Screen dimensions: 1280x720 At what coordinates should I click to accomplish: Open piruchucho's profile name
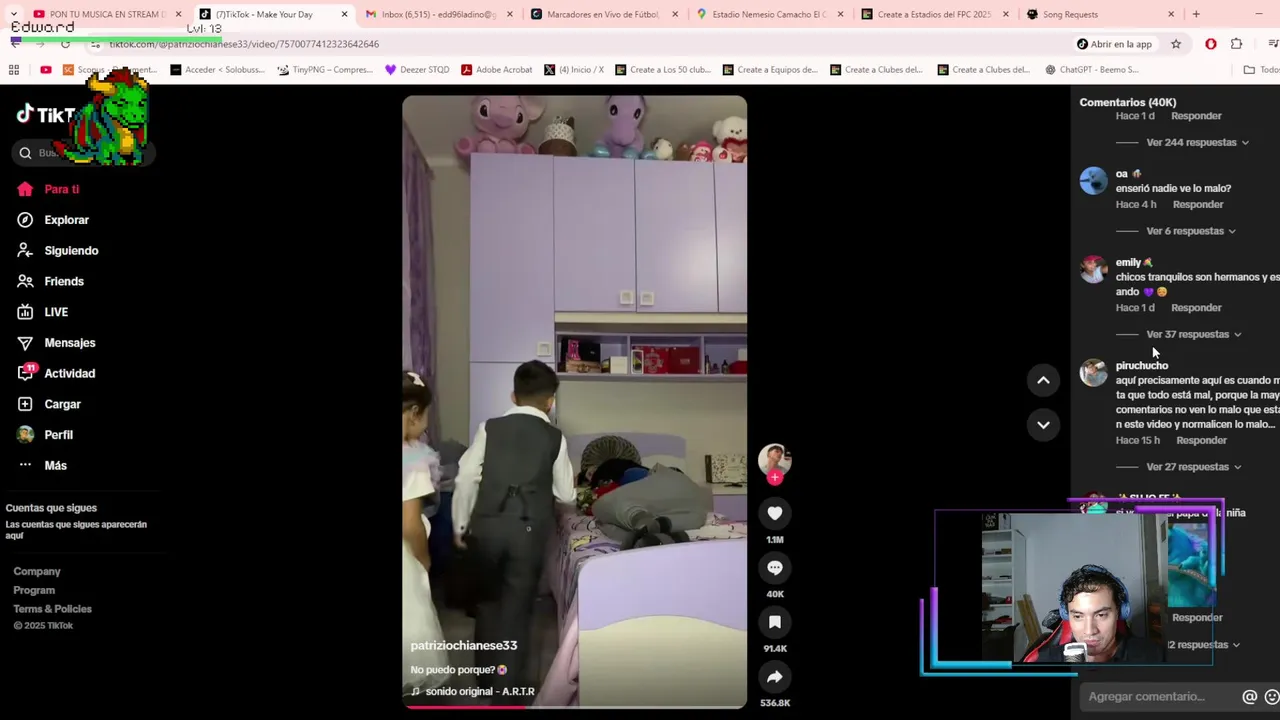(1141, 365)
